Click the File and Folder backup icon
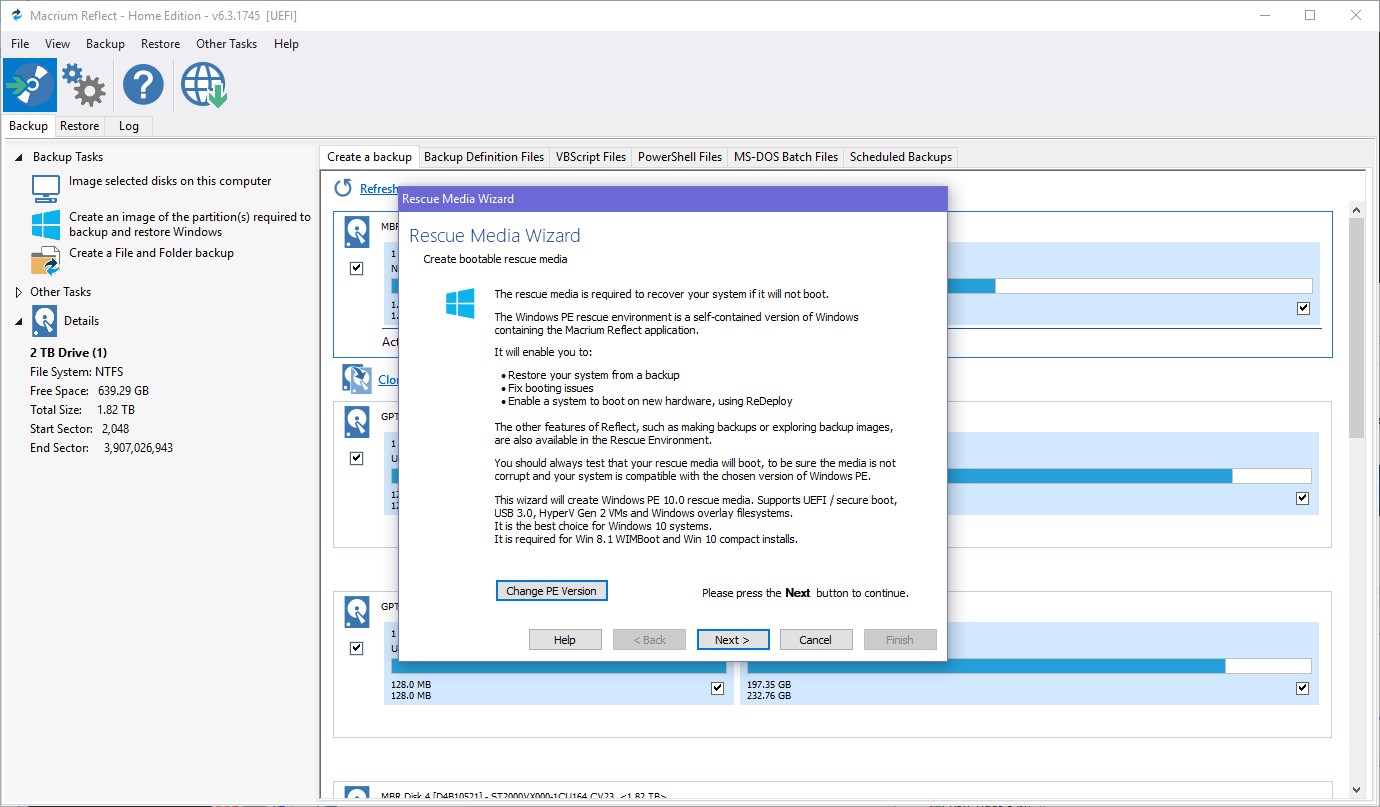 coord(46,260)
